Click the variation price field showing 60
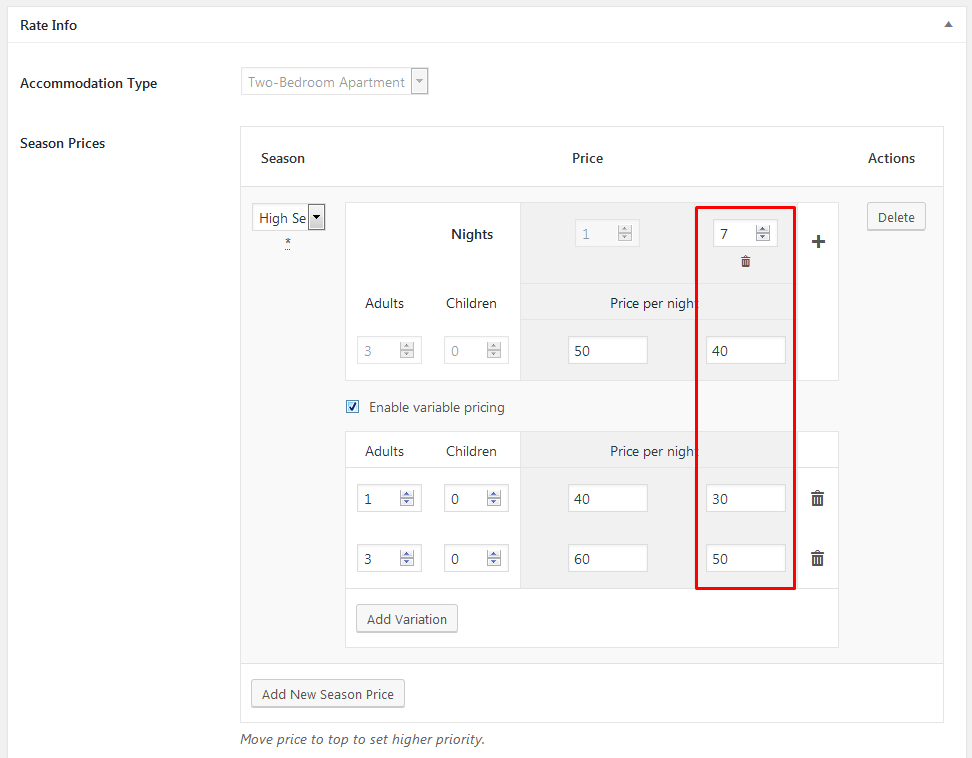 coord(607,559)
